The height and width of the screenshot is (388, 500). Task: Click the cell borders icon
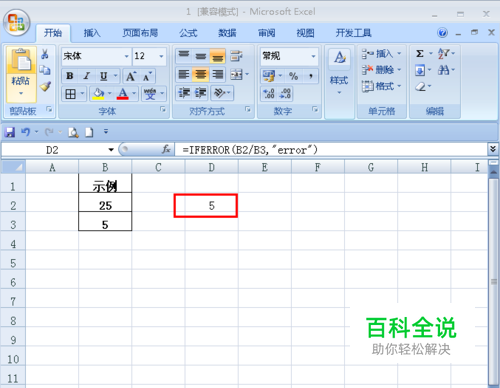pos(71,94)
